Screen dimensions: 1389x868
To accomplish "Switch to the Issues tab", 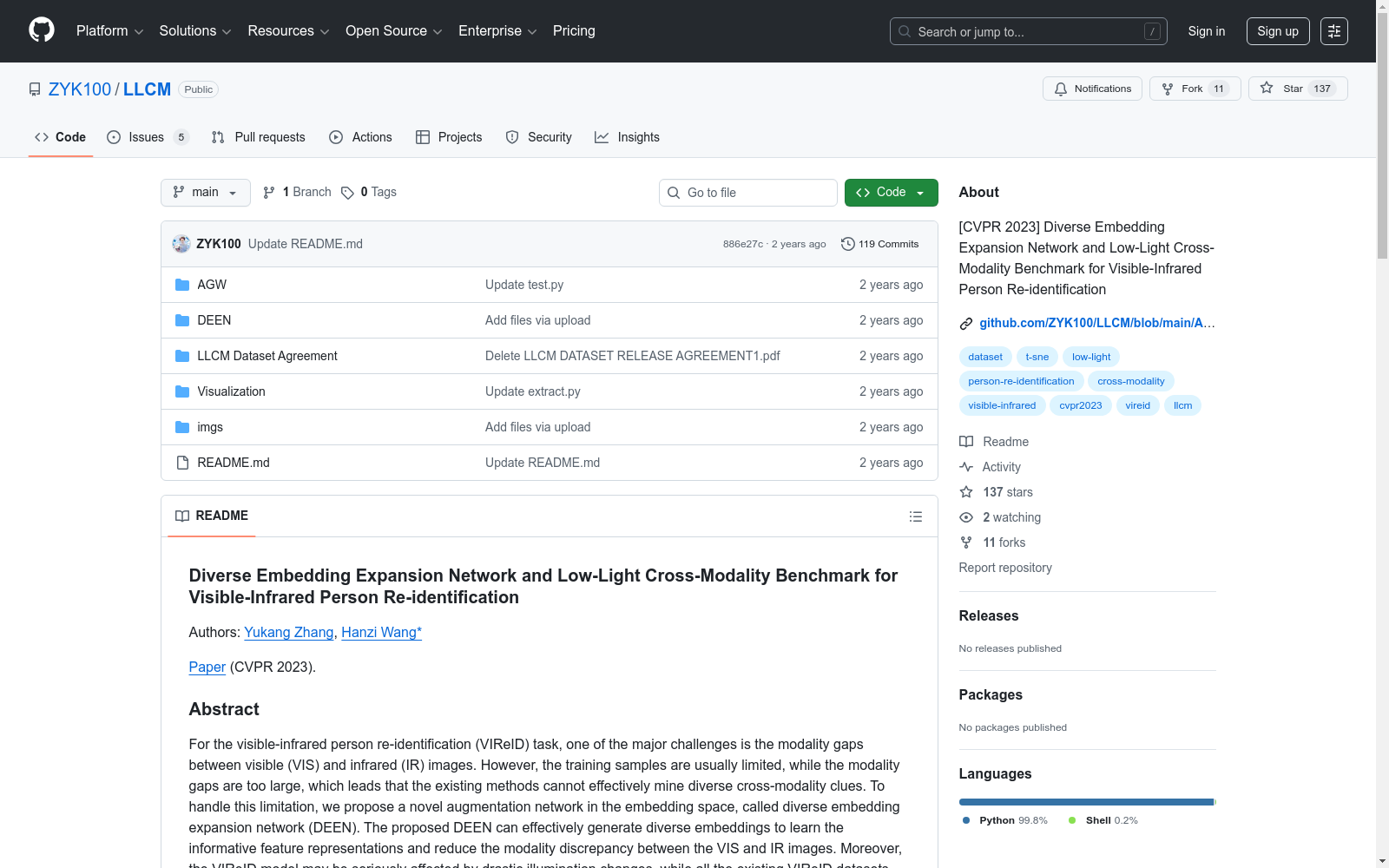I will click(148, 137).
